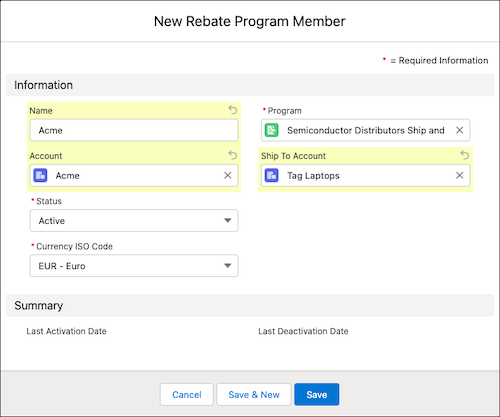Click the Status dropdown arrow
The height and width of the screenshot is (417, 500).
pyautogui.click(x=228, y=220)
